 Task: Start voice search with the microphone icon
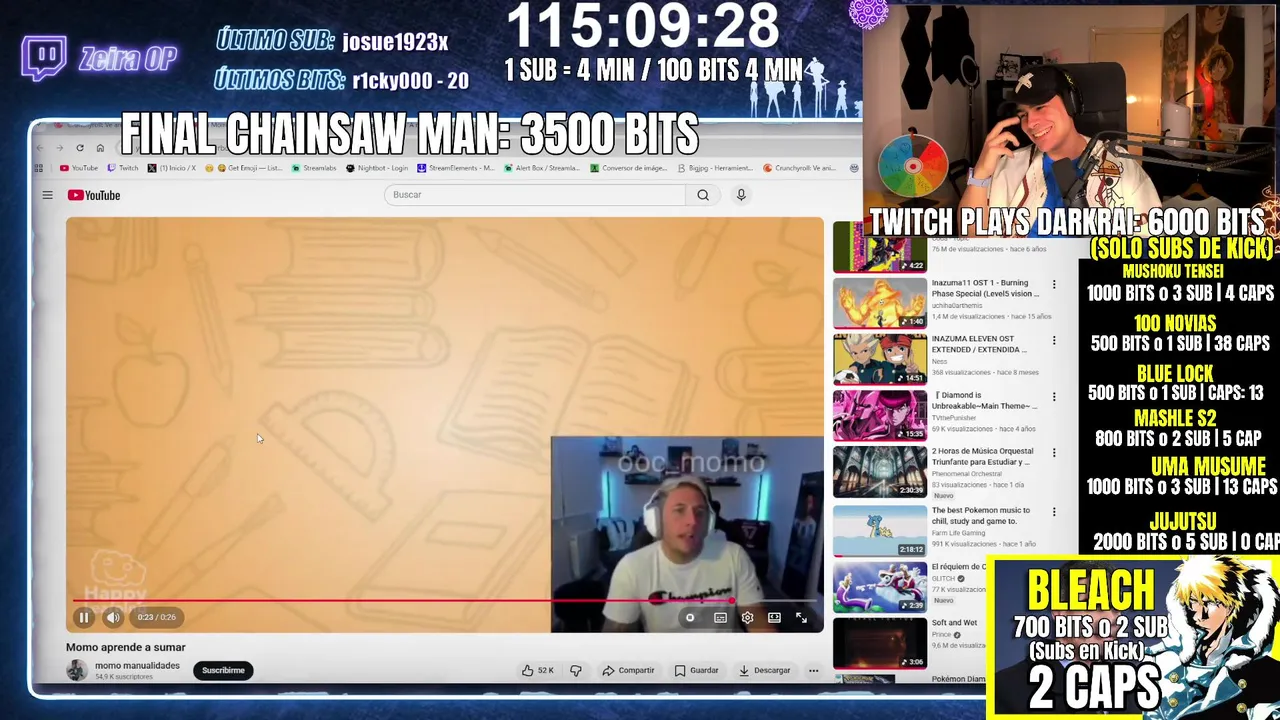(x=741, y=195)
